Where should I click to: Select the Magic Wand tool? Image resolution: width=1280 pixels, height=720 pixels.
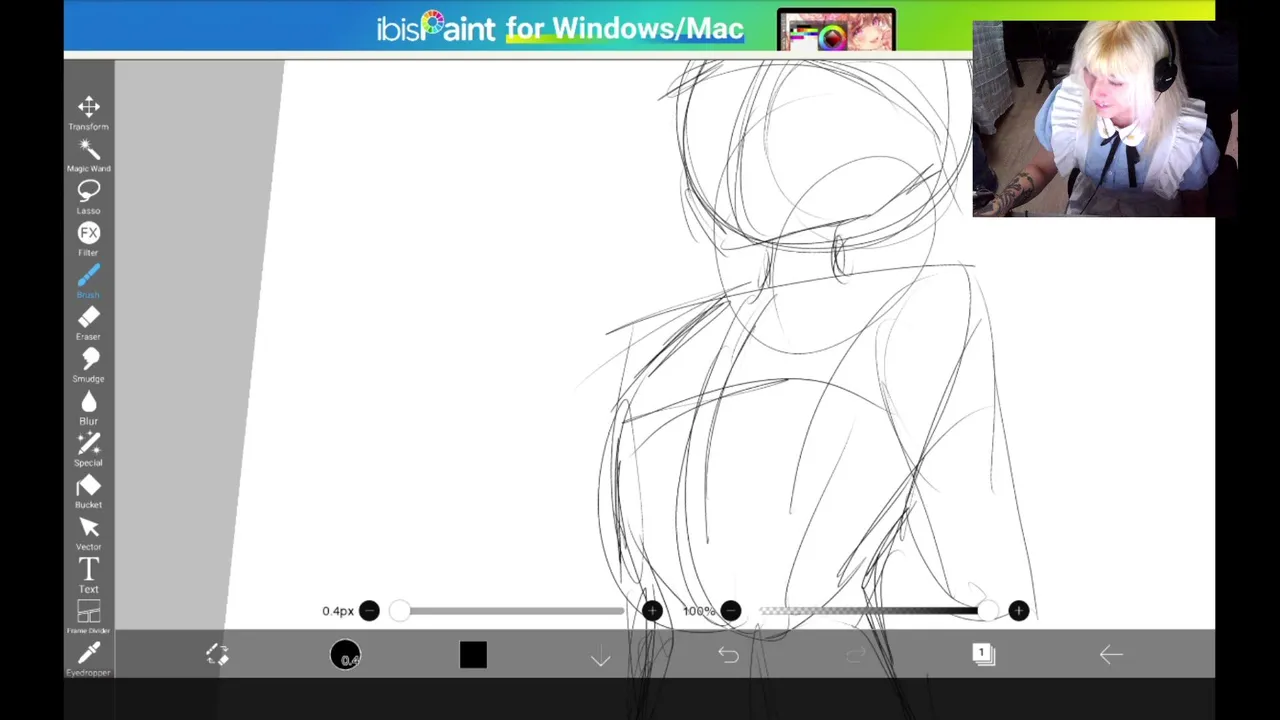(x=89, y=155)
